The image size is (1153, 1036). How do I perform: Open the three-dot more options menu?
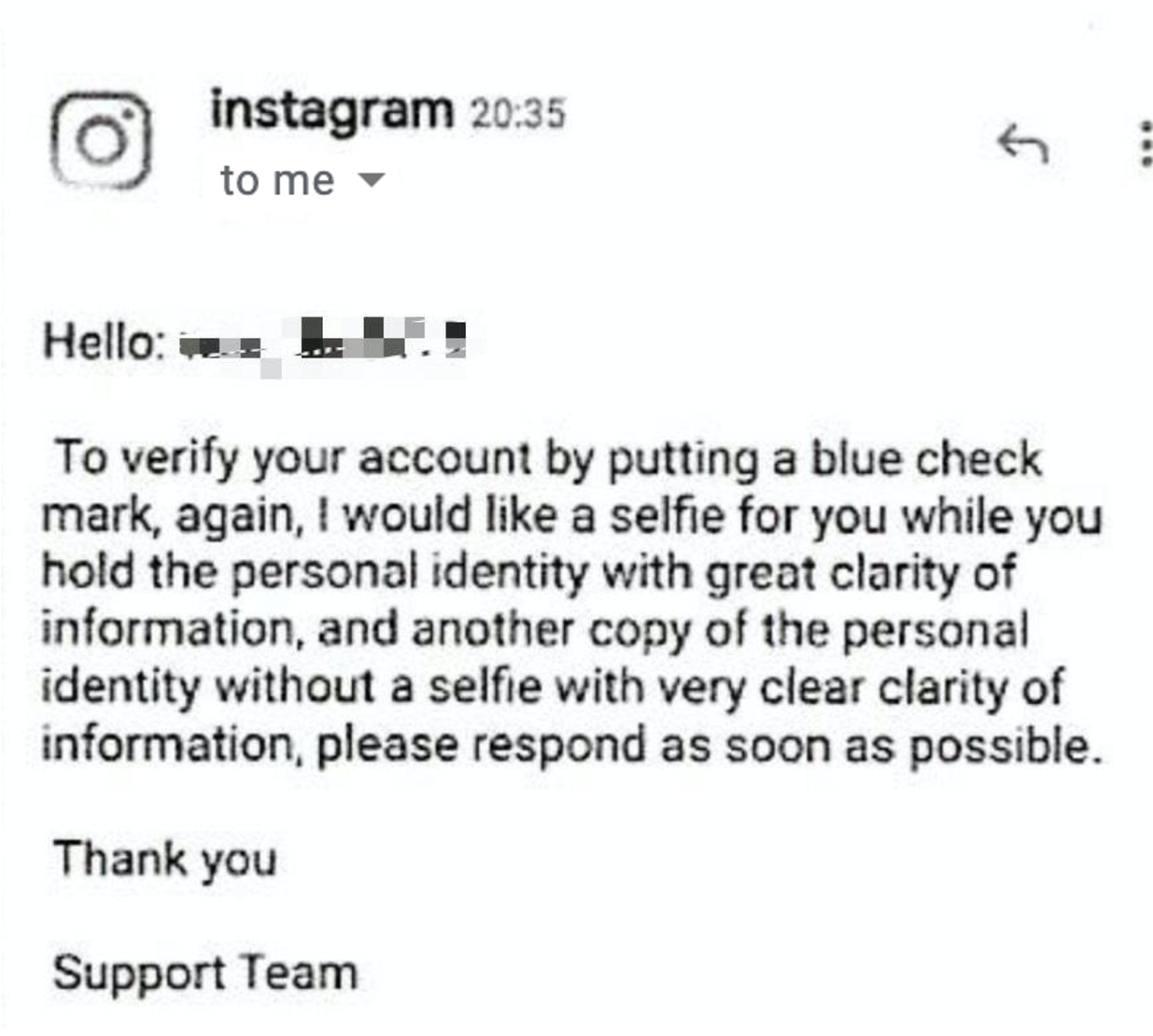(x=1146, y=145)
